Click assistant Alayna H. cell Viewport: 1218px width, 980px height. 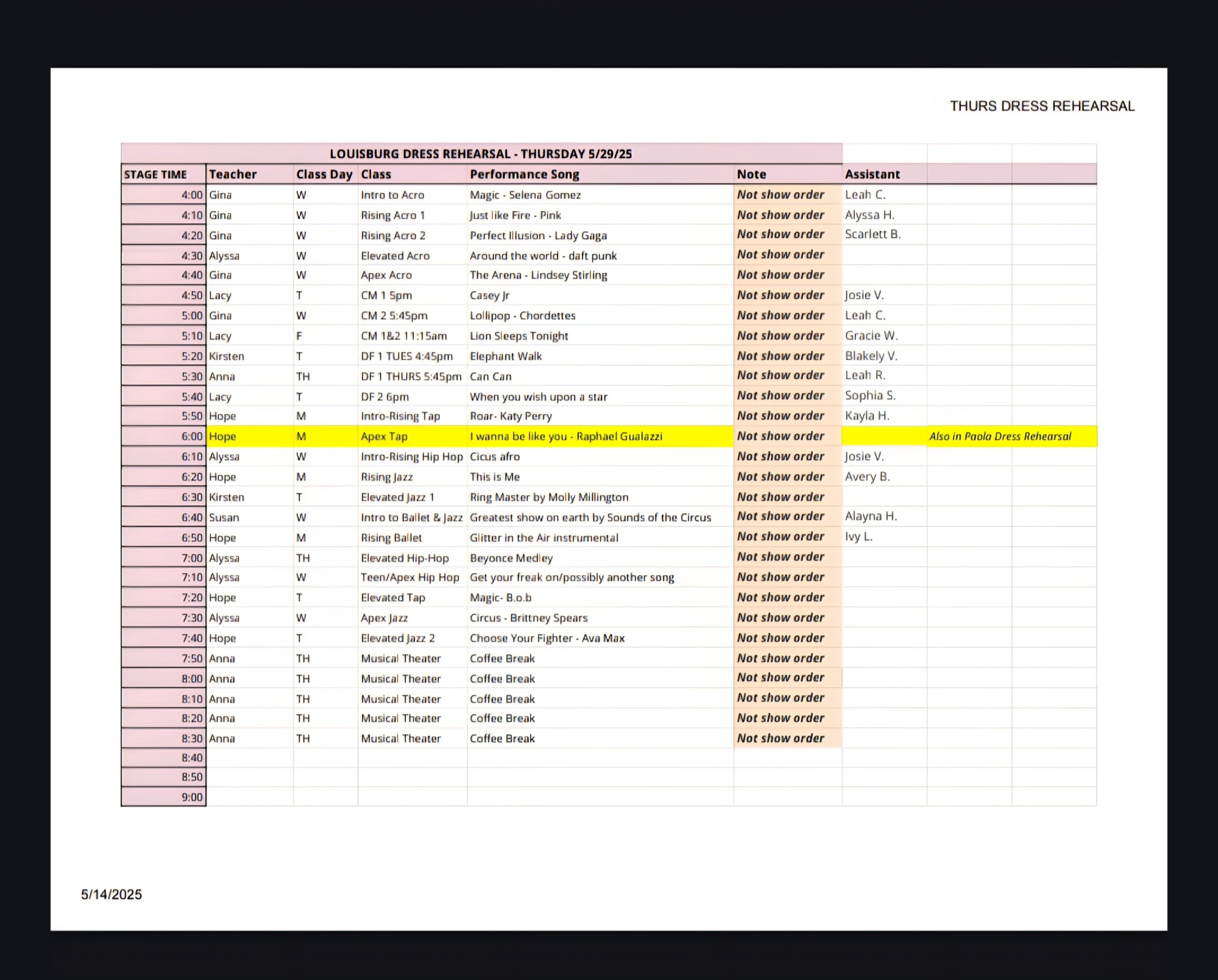coord(884,517)
